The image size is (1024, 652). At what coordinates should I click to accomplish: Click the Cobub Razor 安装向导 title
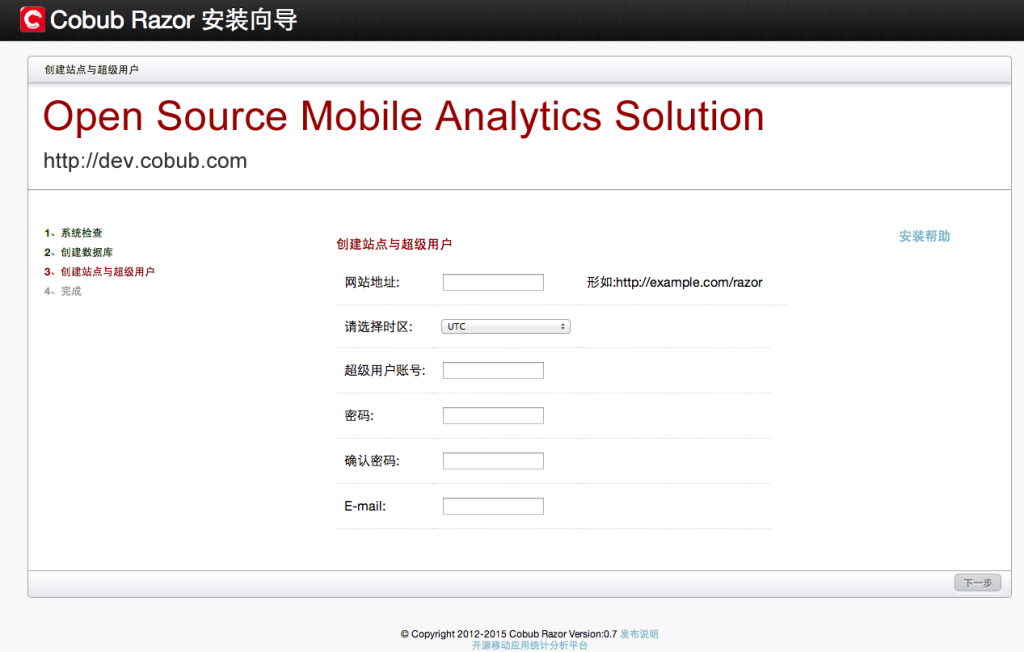174,20
